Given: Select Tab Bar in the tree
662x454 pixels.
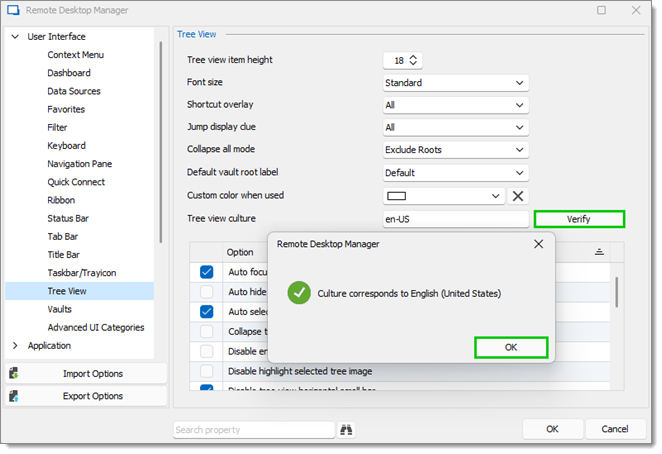Looking at the screenshot, I should coord(62,237).
